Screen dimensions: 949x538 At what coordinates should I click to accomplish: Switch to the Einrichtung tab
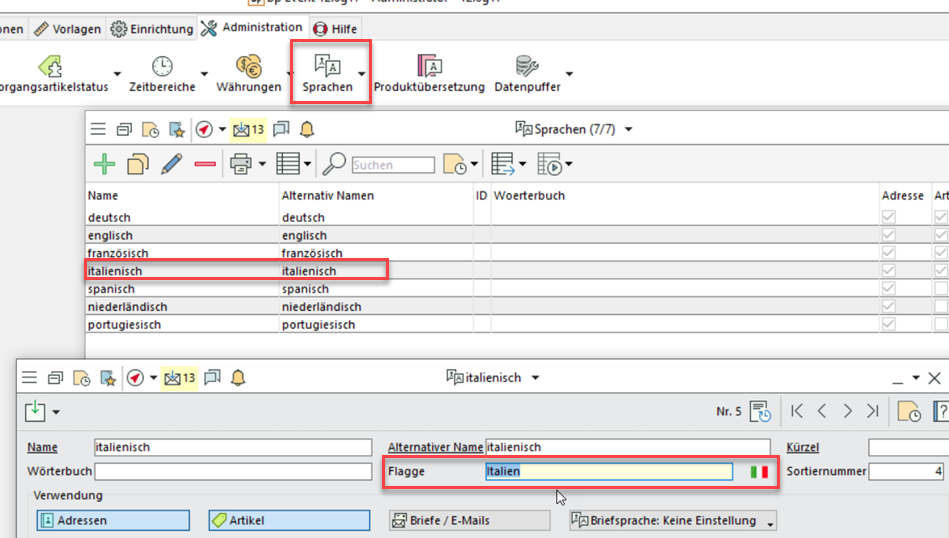point(152,29)
